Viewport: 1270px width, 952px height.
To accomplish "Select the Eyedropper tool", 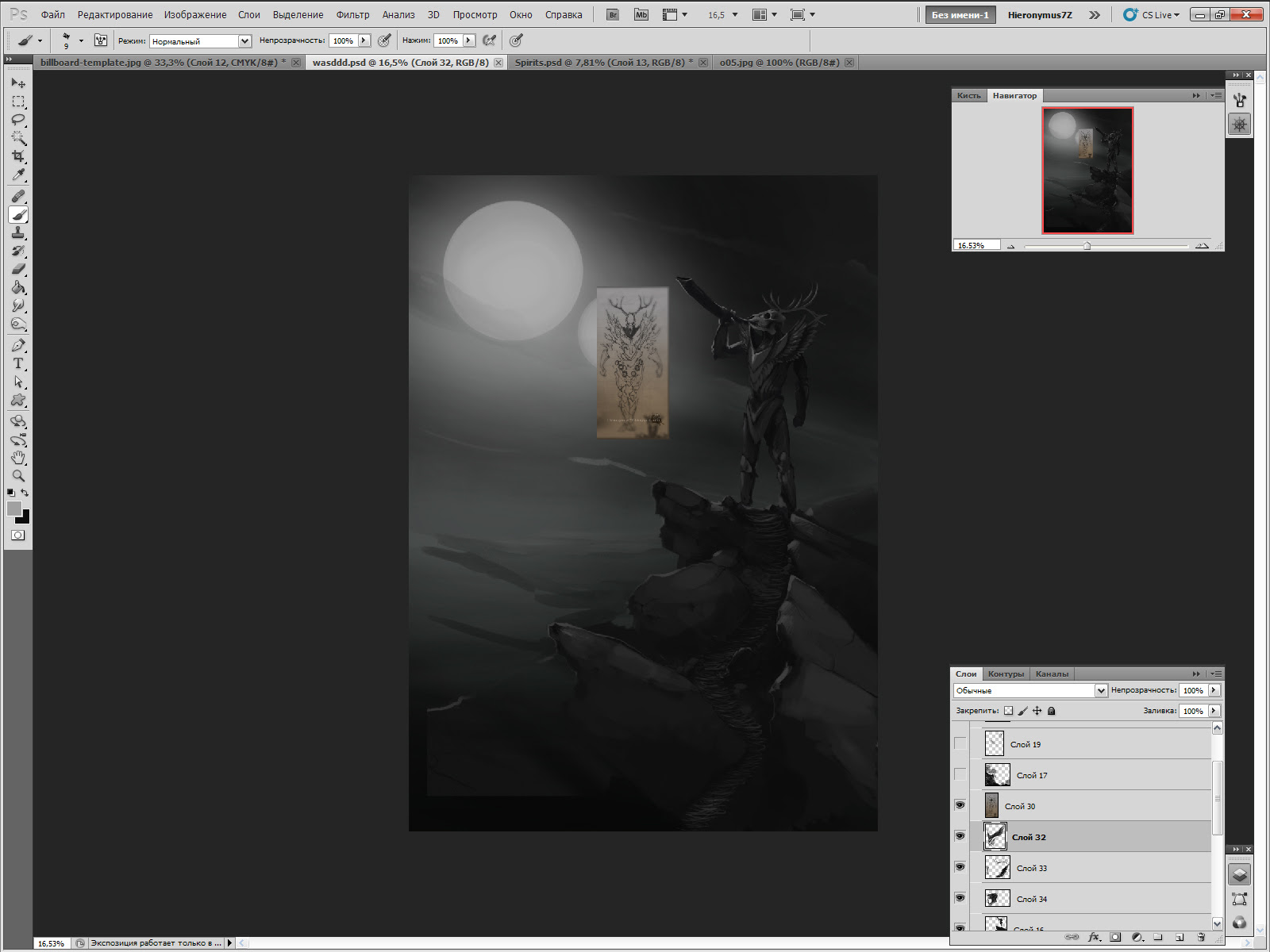I will [x=18, y=175].
